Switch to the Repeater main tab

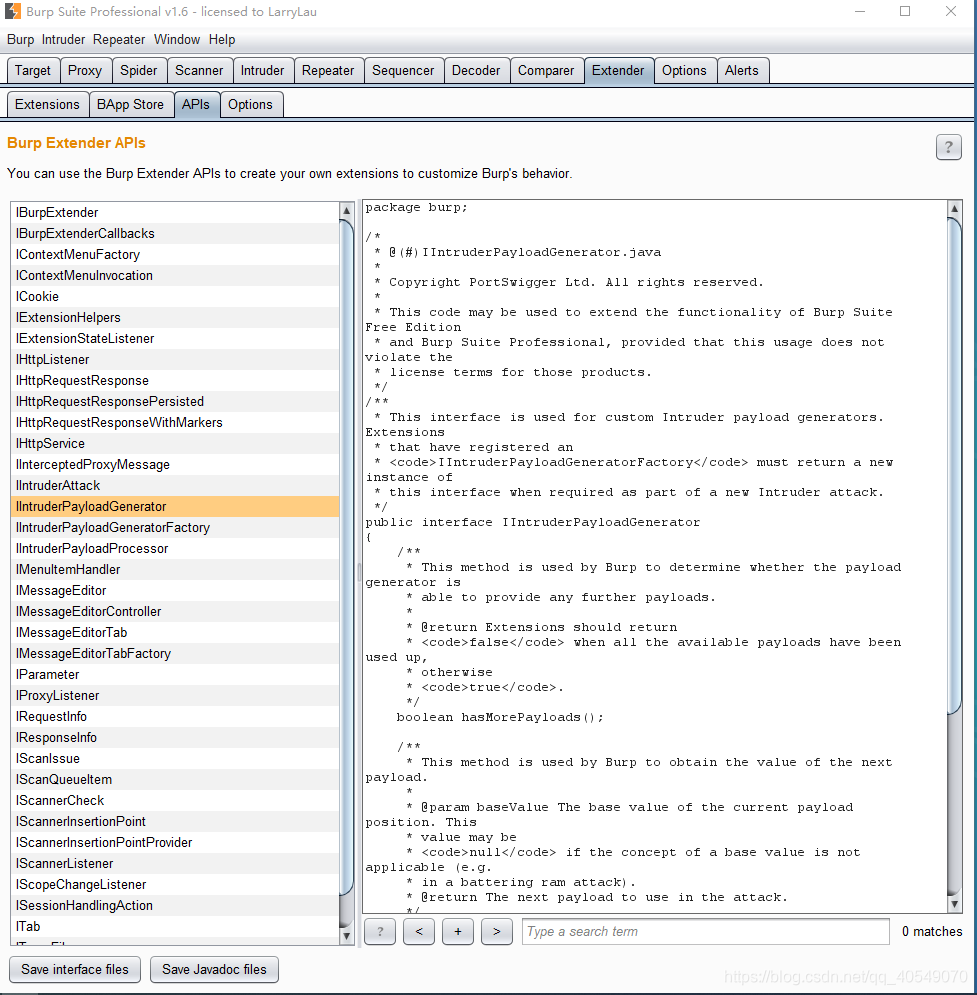click(x=328, y=70)
